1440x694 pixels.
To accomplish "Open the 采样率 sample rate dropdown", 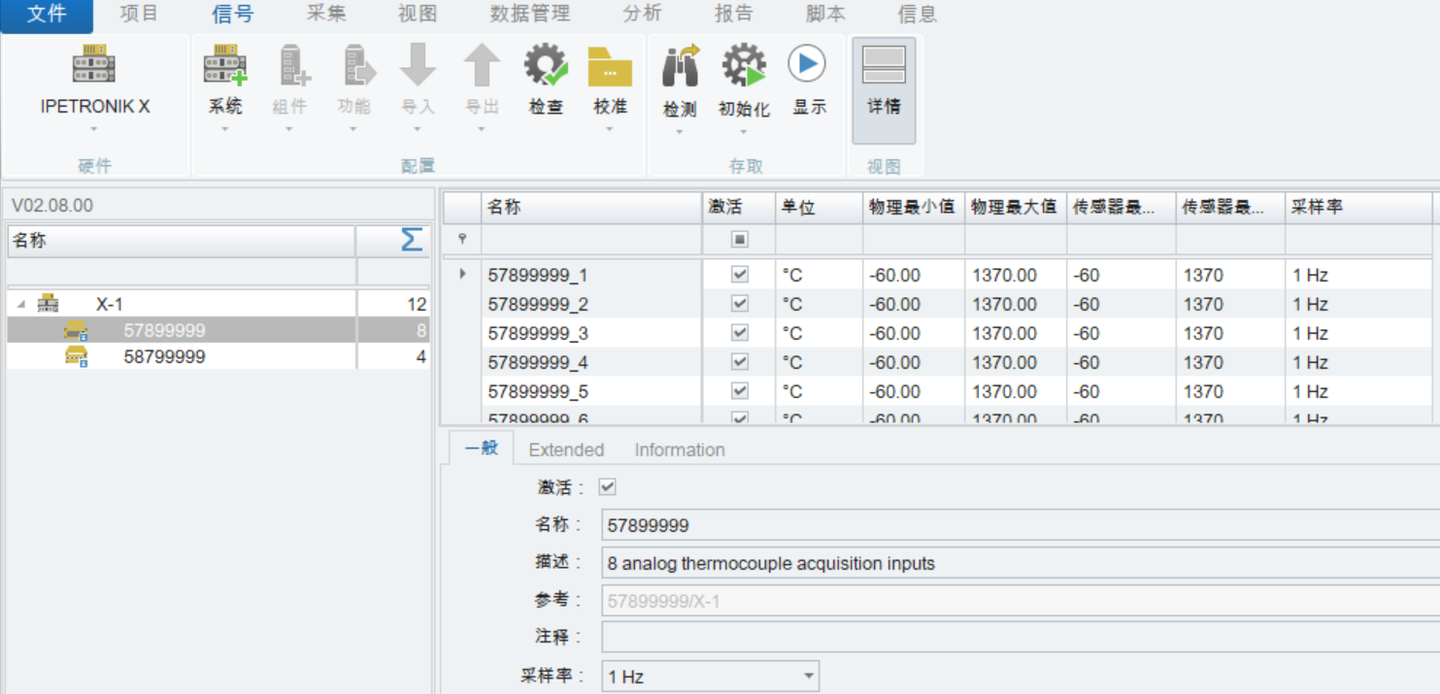I will (x=806, y=676).
